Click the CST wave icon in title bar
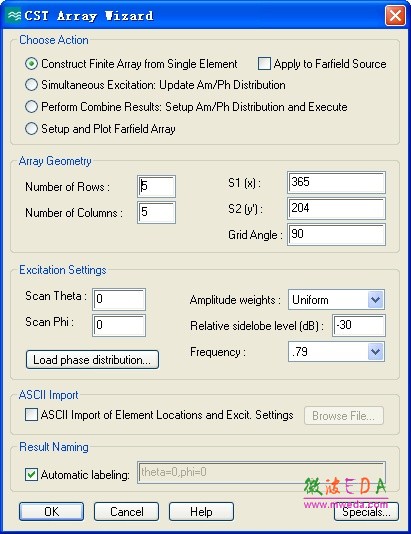 [x=13, y=16]
